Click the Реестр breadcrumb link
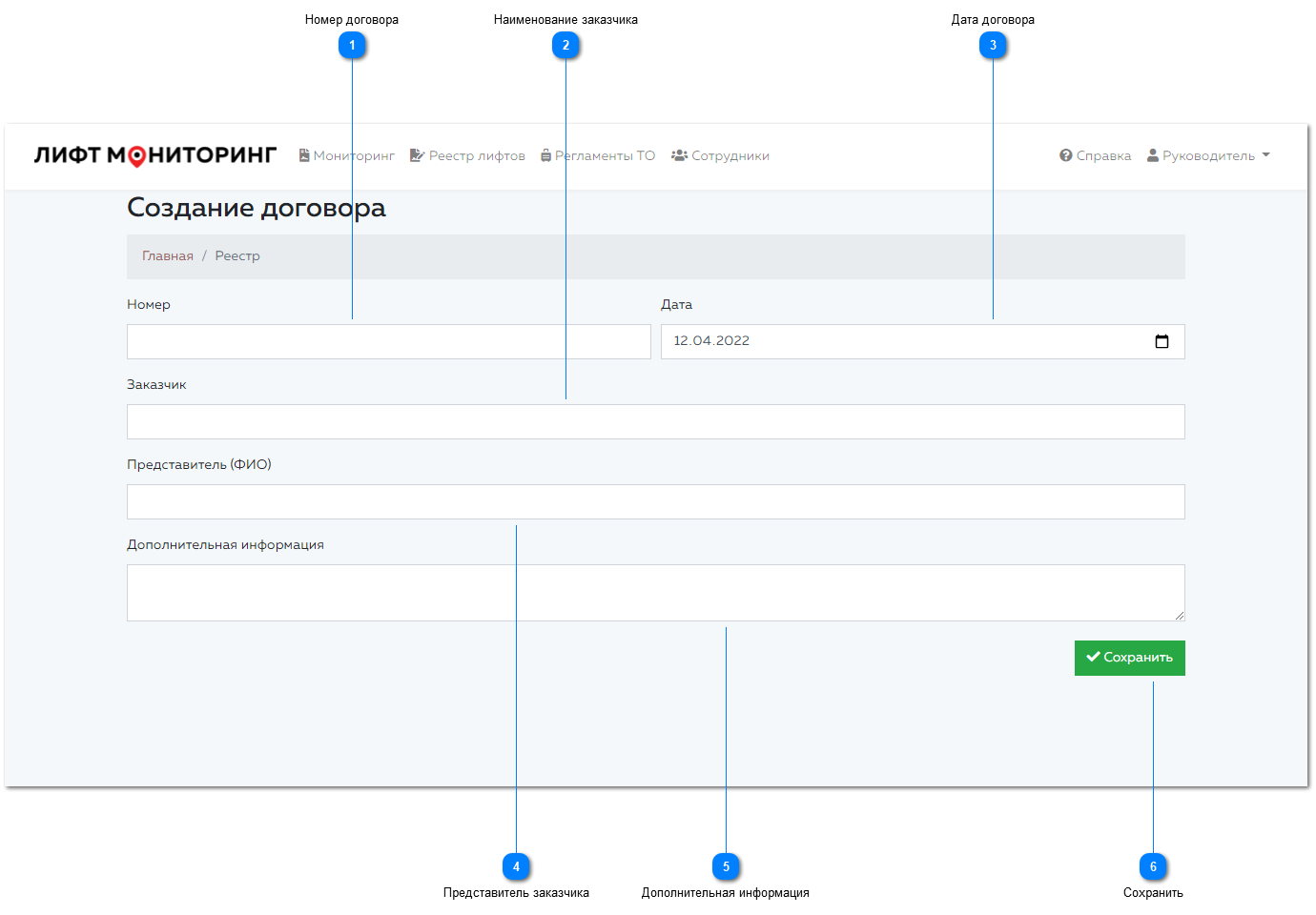 click(237, 255)
